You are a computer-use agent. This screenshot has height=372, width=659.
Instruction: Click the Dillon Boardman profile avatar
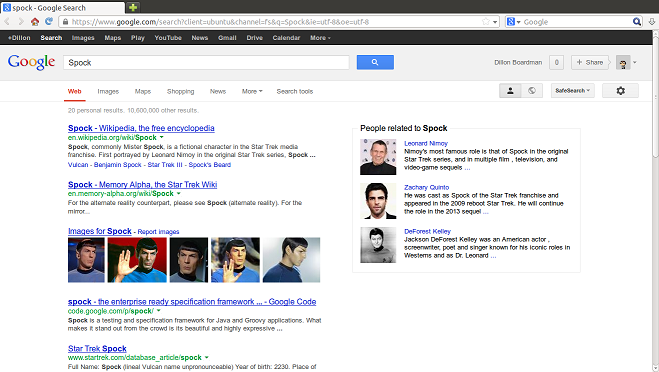point(623,62)
